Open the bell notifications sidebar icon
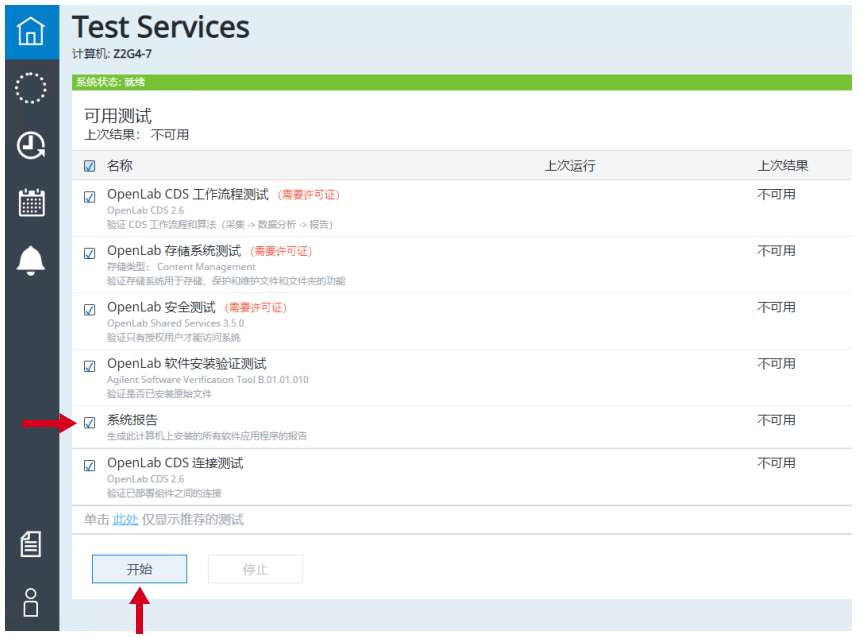The image size is (861, 637). pyautogui.click(x=31, y=260)
